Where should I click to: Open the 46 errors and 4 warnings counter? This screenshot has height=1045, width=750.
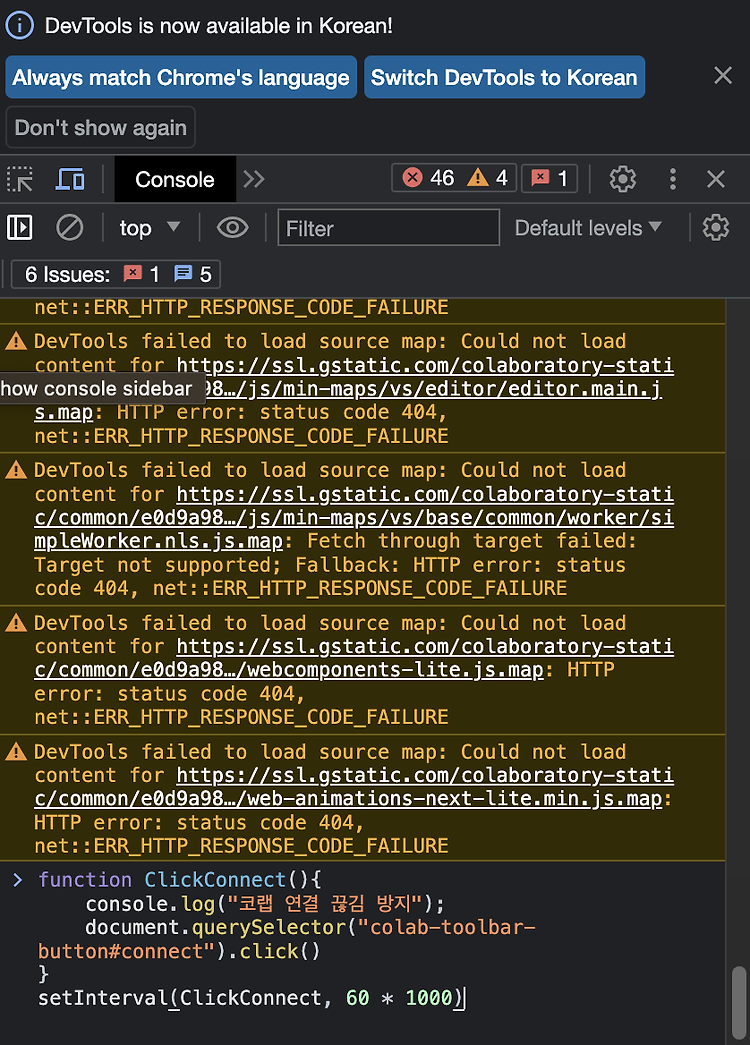454,178
